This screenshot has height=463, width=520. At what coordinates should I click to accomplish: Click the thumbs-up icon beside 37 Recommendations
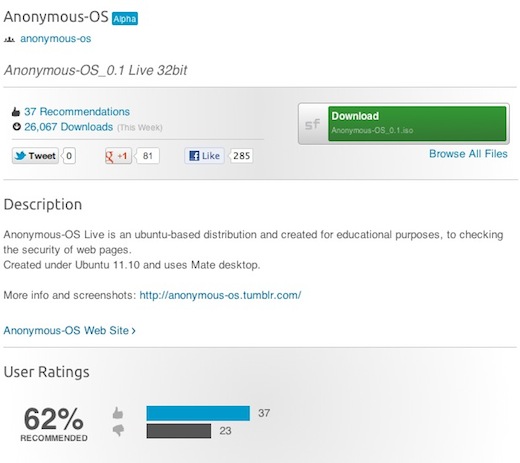[16, 112]
